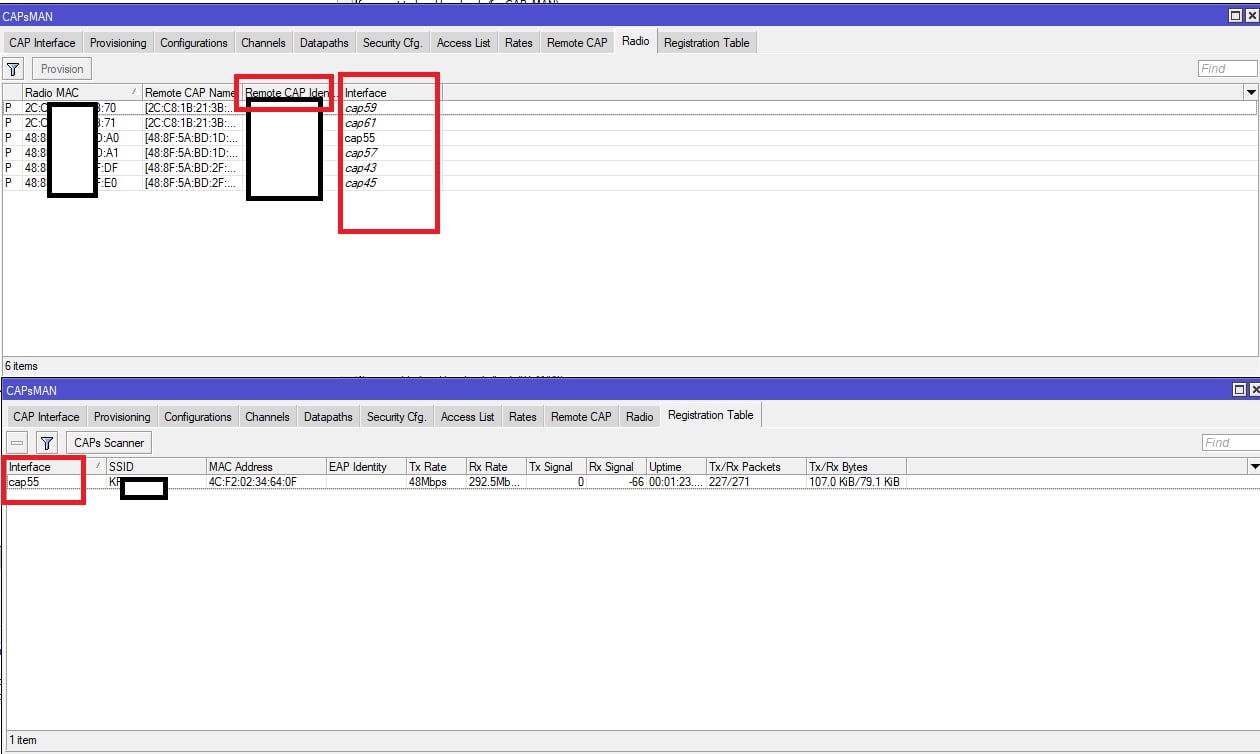This screenshot has width=1260, height=754.
Task: Click the Provision button
Action: 62,69
